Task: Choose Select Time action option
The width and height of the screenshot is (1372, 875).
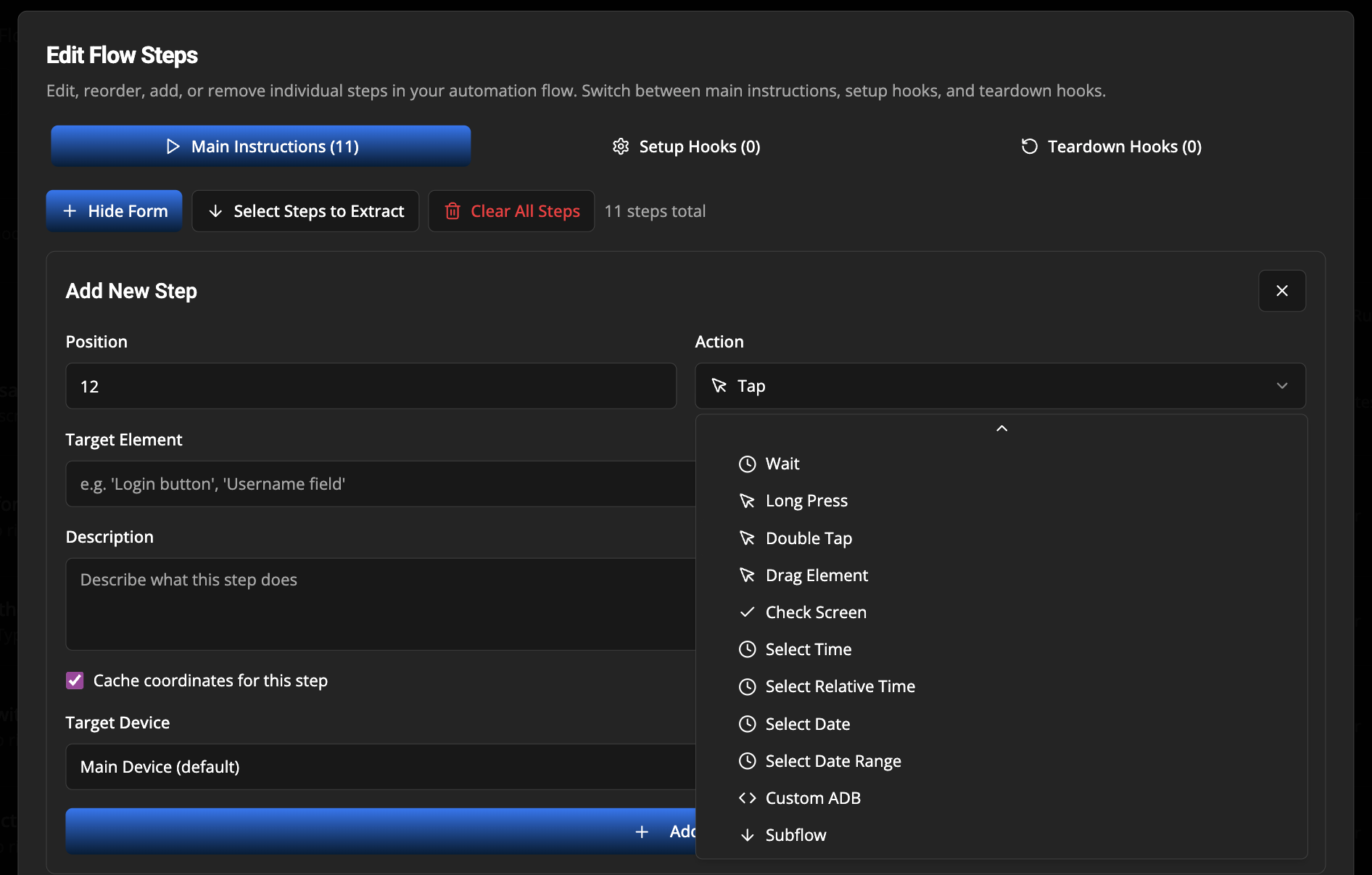Action: pos(1001,649)
